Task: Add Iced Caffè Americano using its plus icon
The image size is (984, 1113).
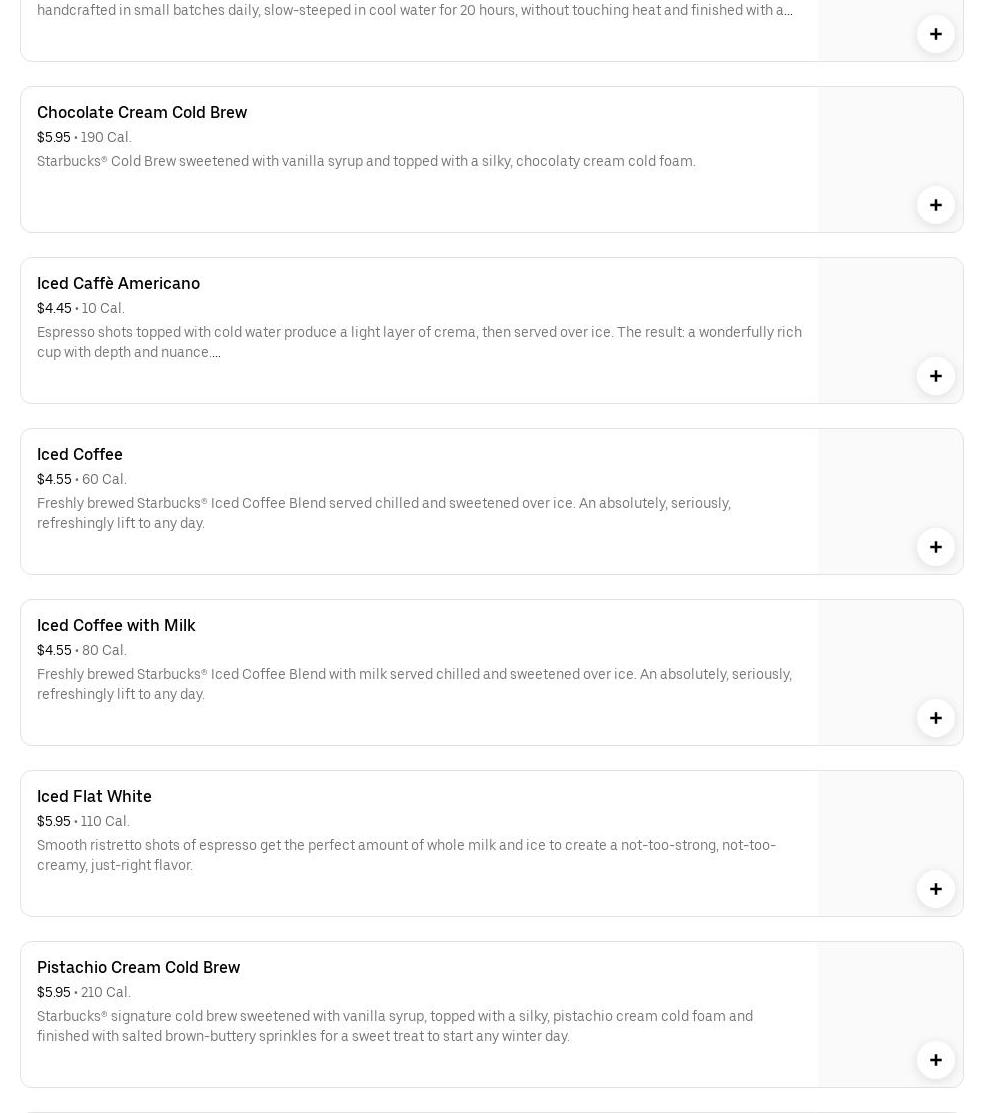Action: 935,376
